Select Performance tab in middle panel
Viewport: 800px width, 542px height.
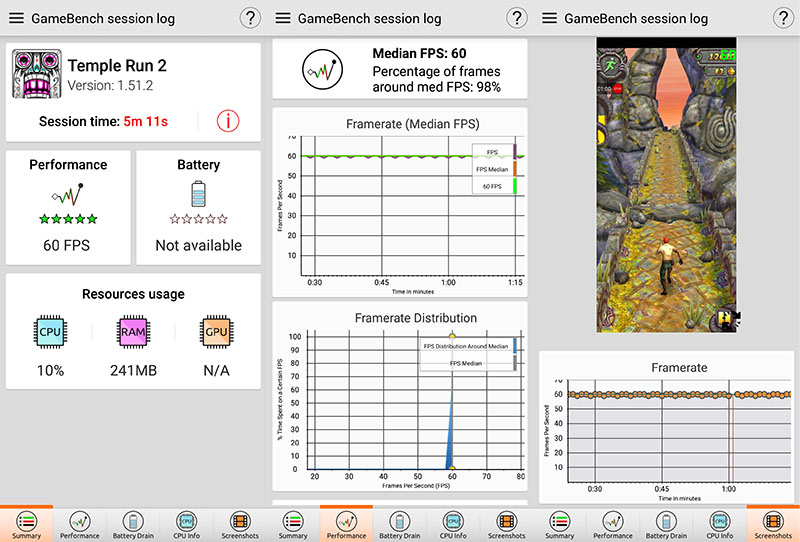coord(346,525)
